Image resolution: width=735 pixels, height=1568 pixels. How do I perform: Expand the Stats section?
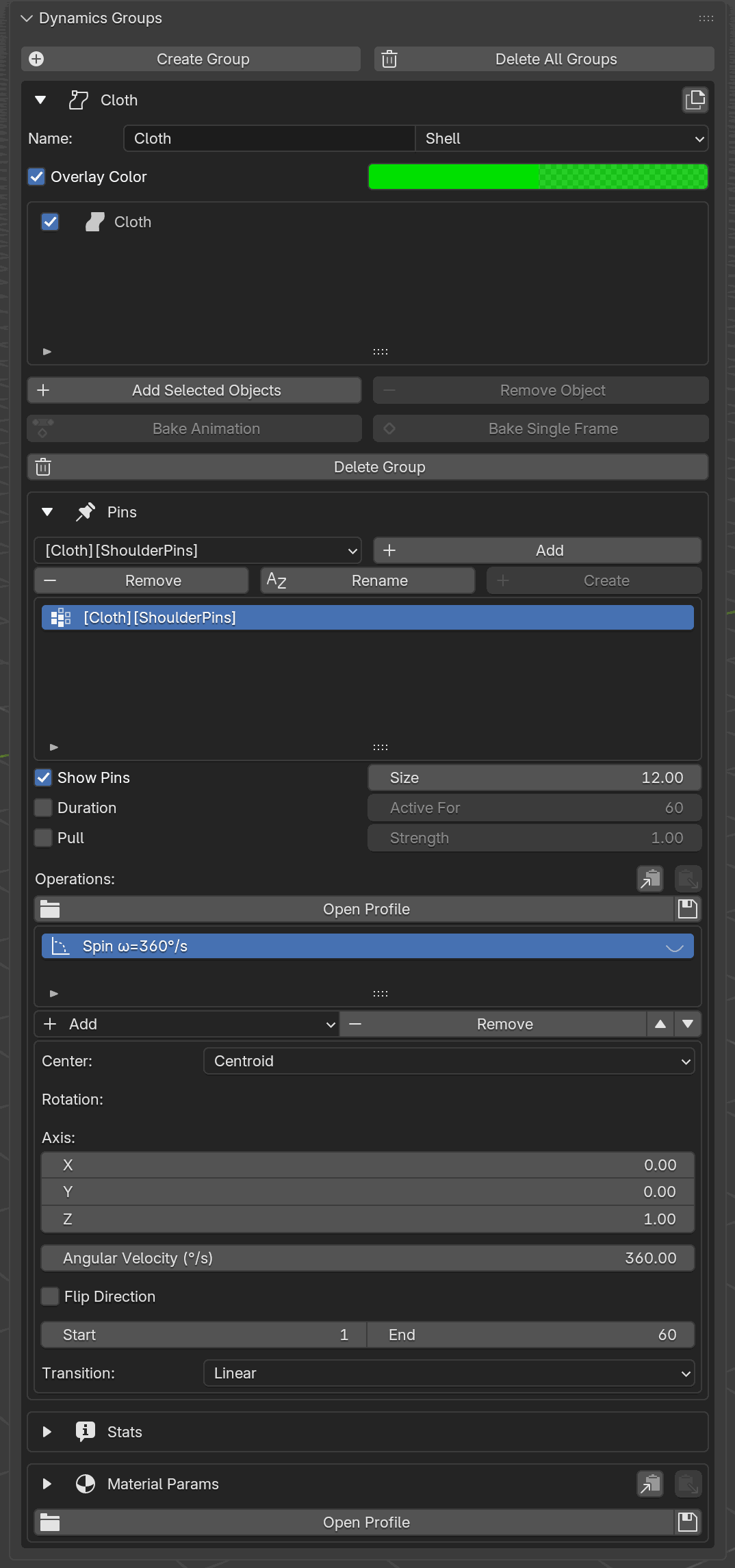[47, 1432]
